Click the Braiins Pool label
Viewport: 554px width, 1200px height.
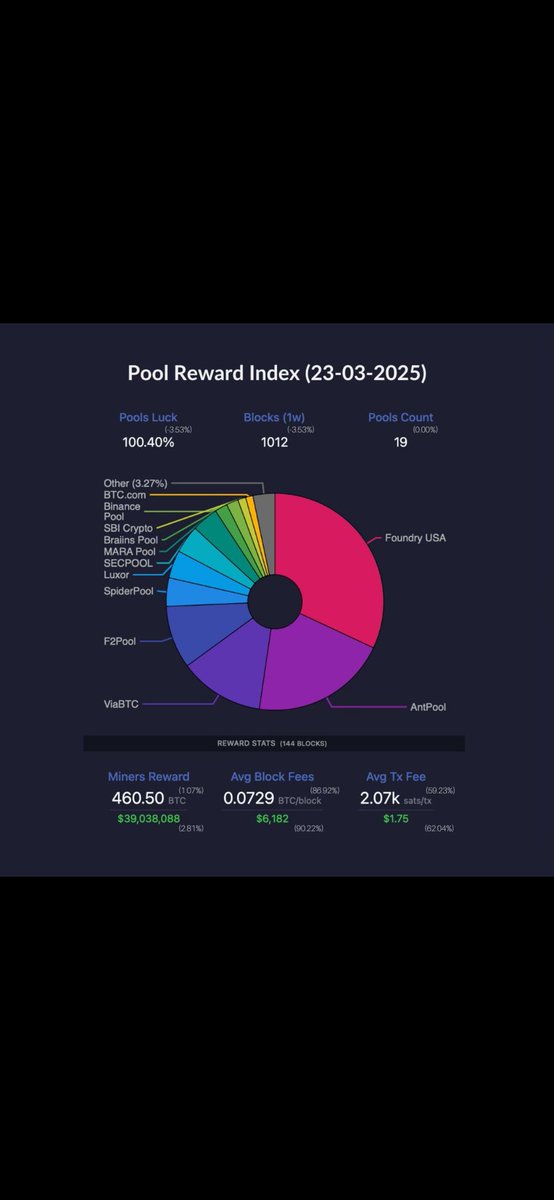pyautogui.click(x=130, y=540)
